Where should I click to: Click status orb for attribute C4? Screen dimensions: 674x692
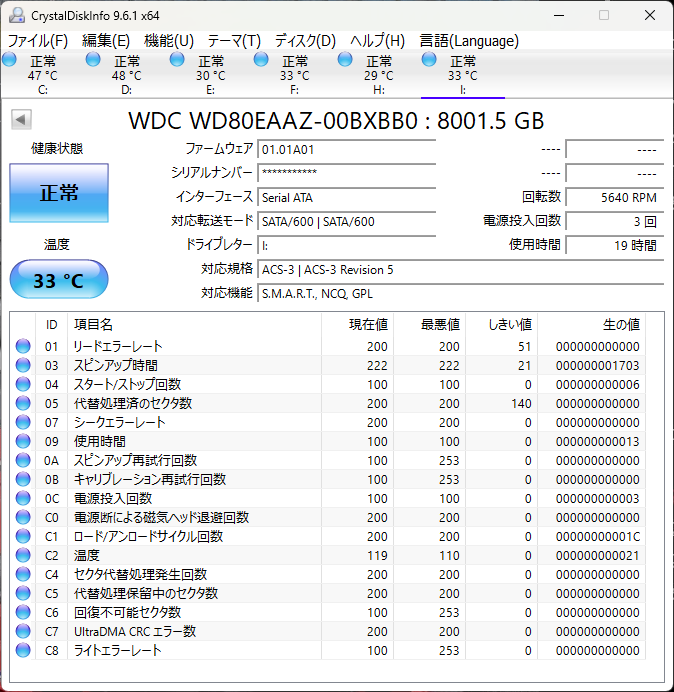[23, 574]
